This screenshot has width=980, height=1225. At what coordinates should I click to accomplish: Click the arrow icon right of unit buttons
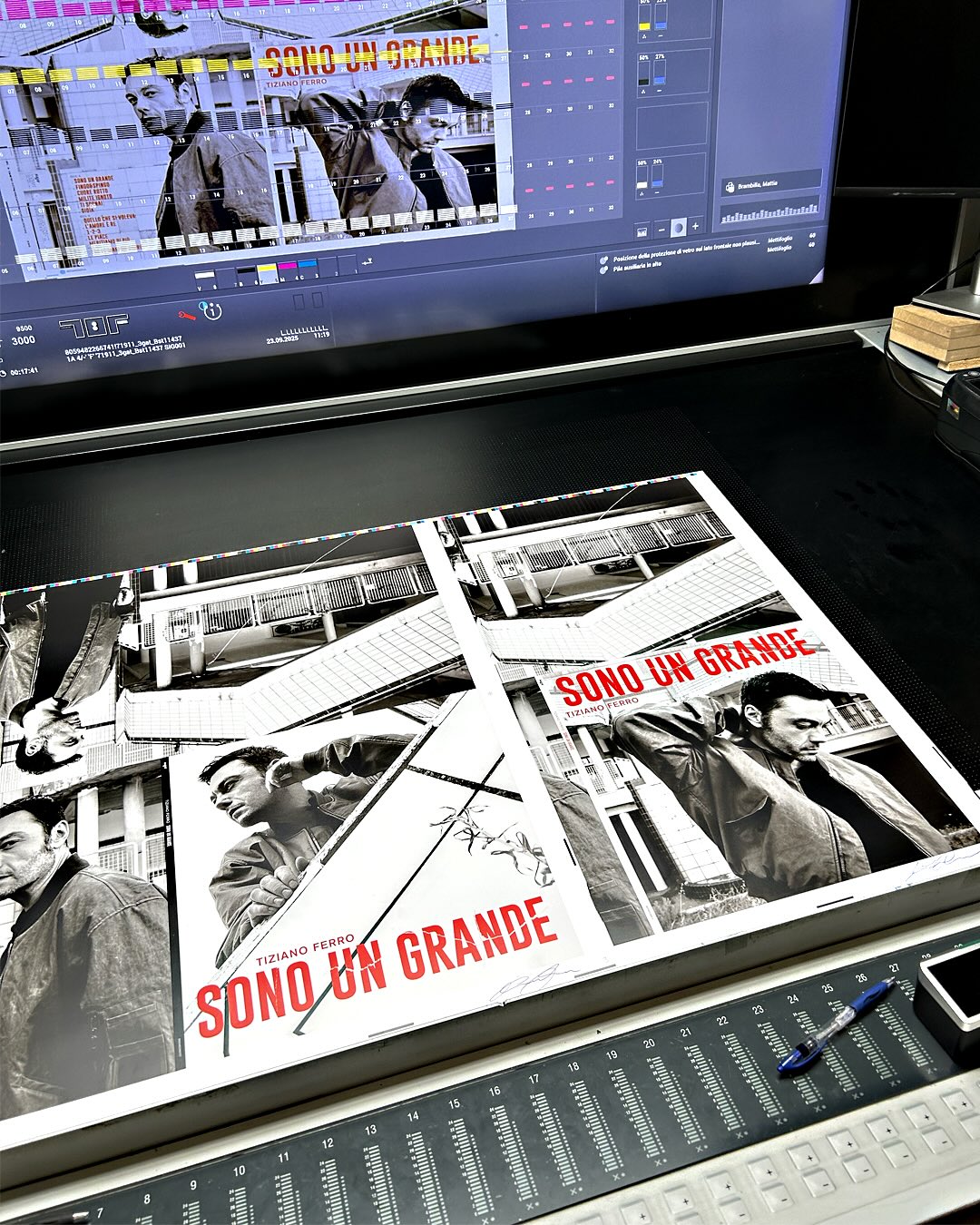pos(367,261)
